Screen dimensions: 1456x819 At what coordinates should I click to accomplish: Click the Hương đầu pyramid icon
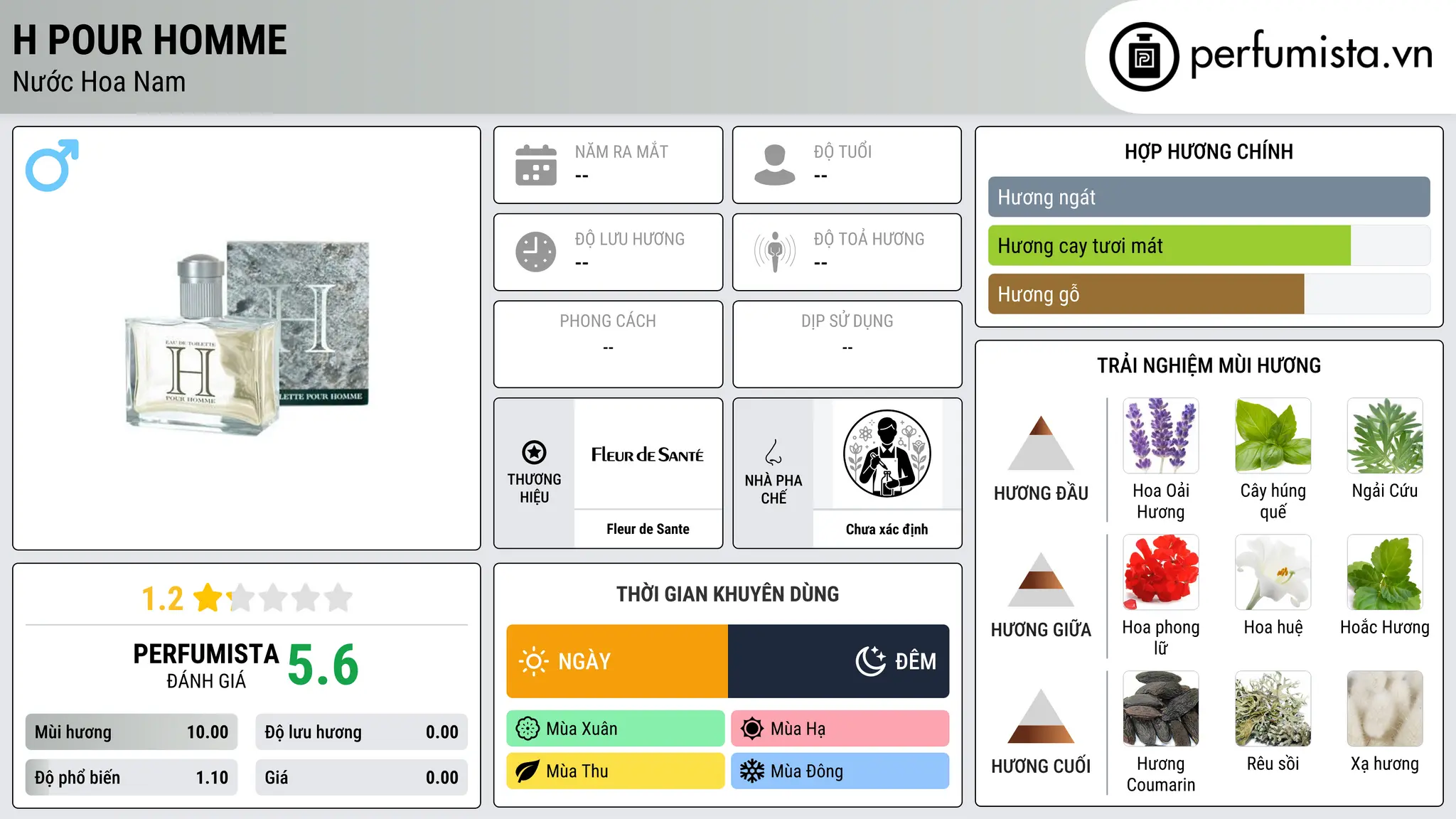click(1041, 443)
